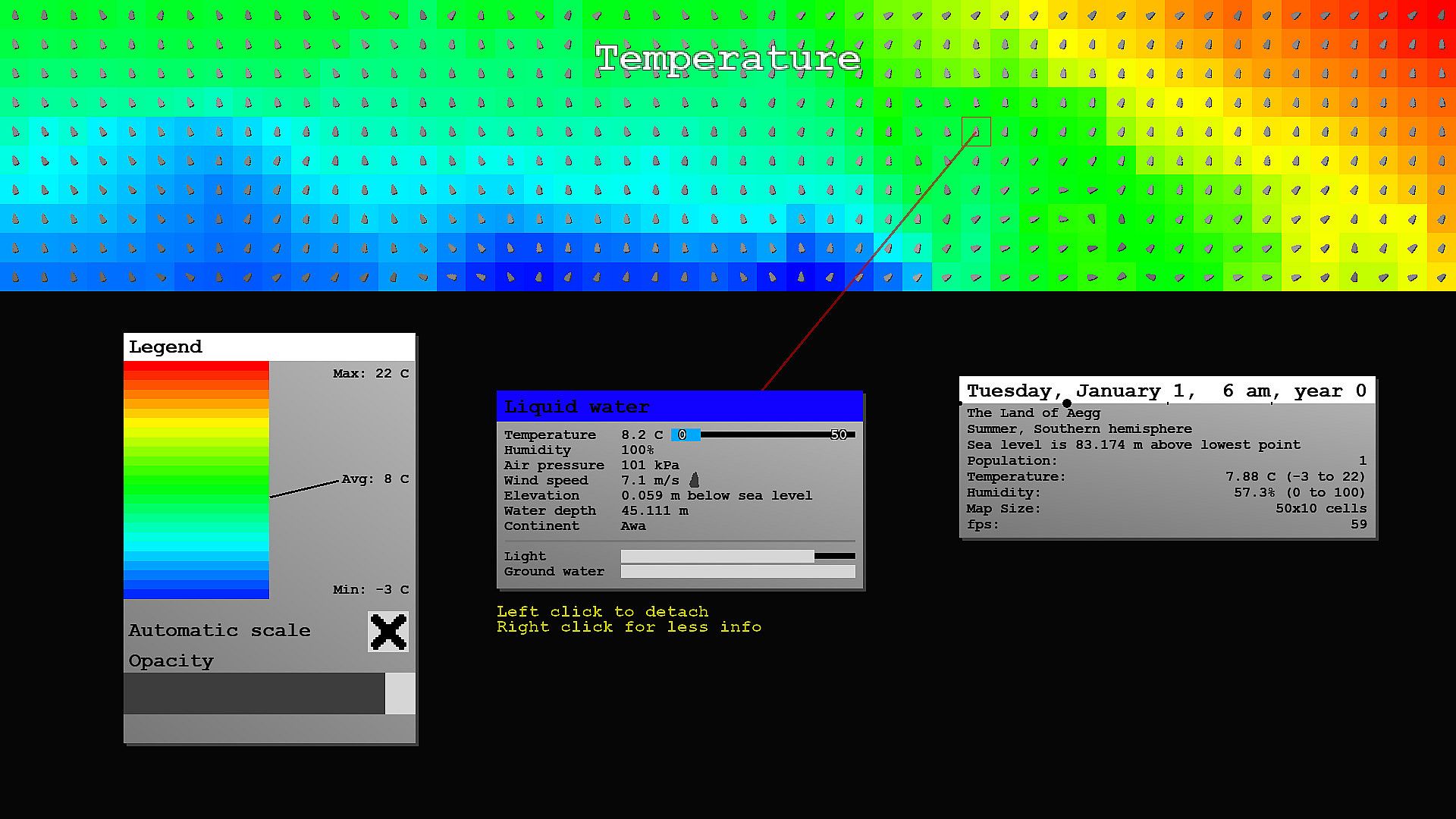Click the Legend panel title bar
Screen dimensions: 1456x819
[269, 347]
